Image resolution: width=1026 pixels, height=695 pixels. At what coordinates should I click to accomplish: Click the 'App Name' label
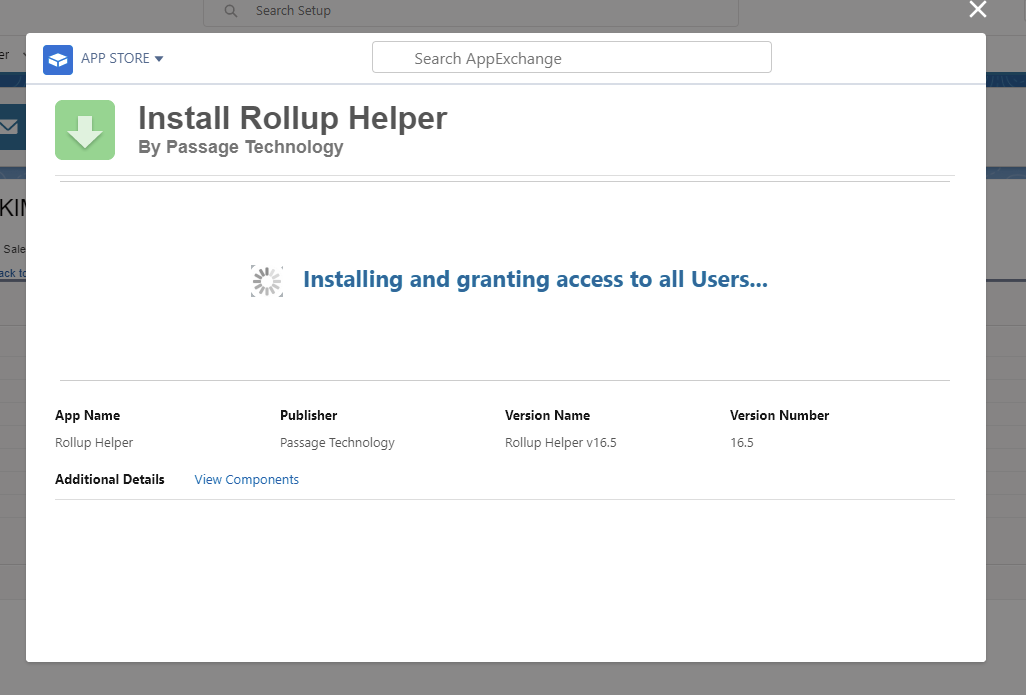(x=87, y=416)
